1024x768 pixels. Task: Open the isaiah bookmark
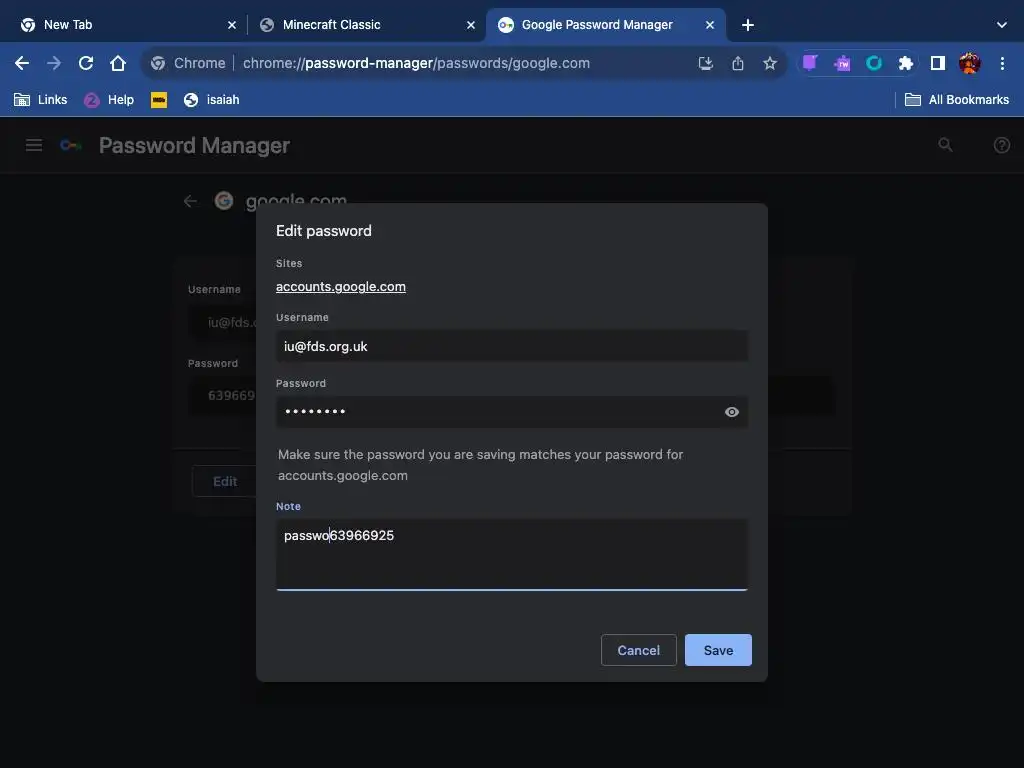point(212,100)
